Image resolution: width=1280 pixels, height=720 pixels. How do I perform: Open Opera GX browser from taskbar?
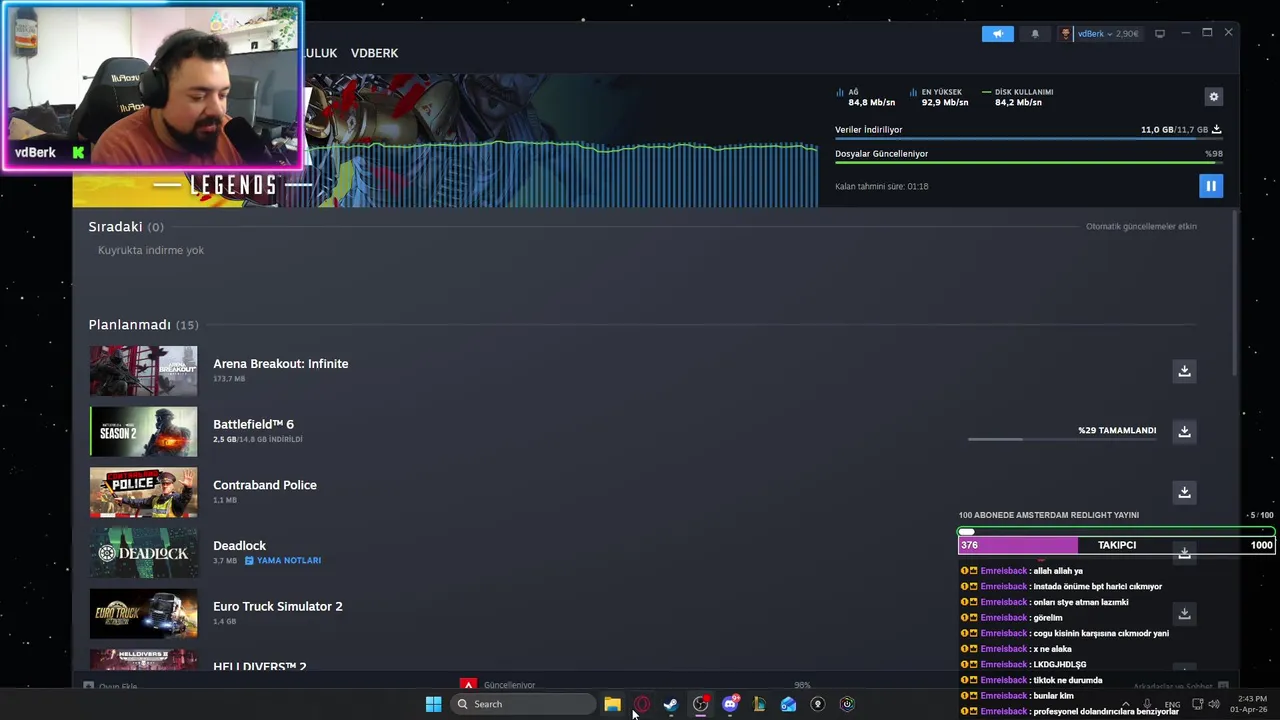click(641, 704)
